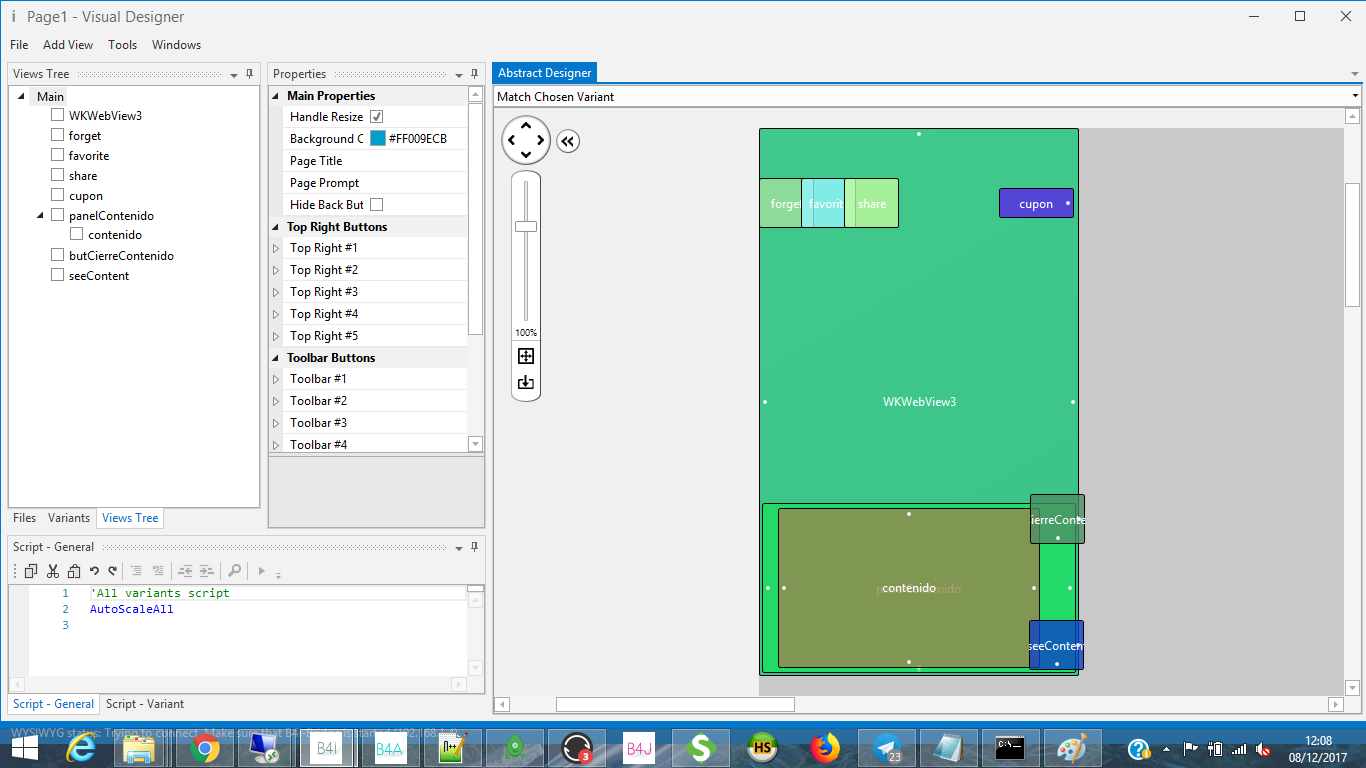
Task: Open Telegram from the taskbar
Action: pyautogui.click(x=887, y=748)
